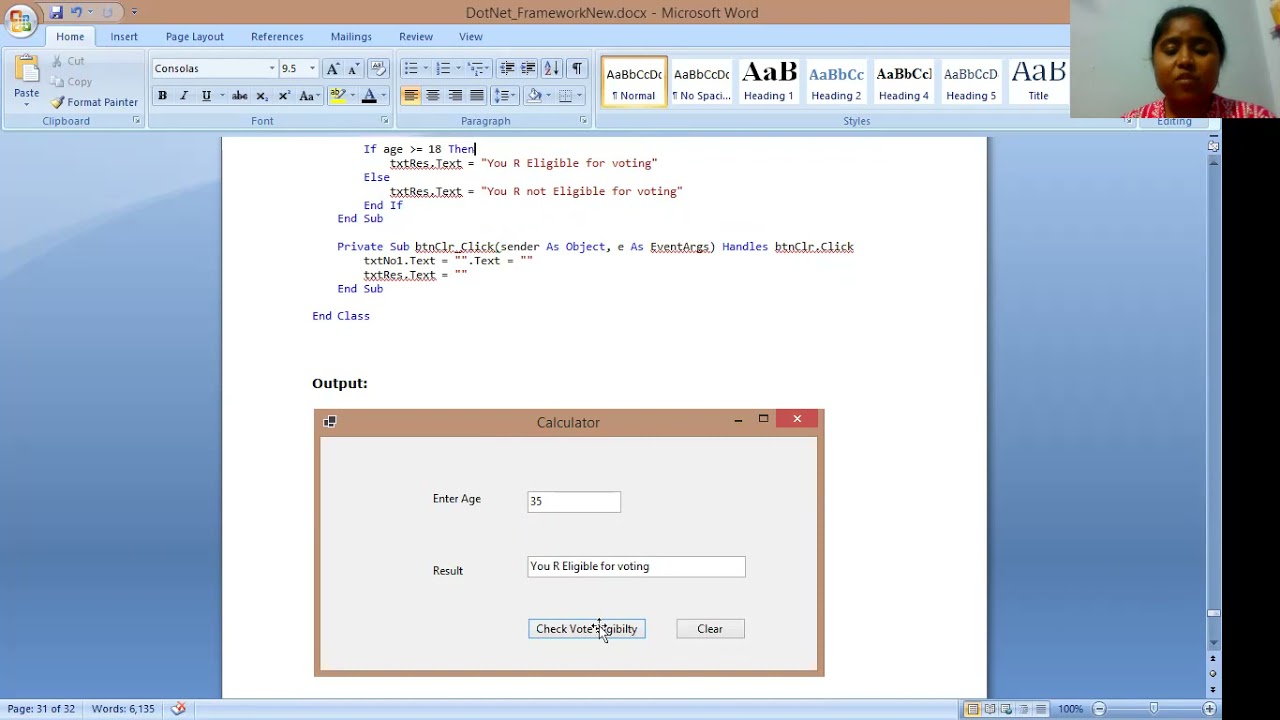Click the zoom out minus button
The image size is (1280, 720).
(1099, 709)
